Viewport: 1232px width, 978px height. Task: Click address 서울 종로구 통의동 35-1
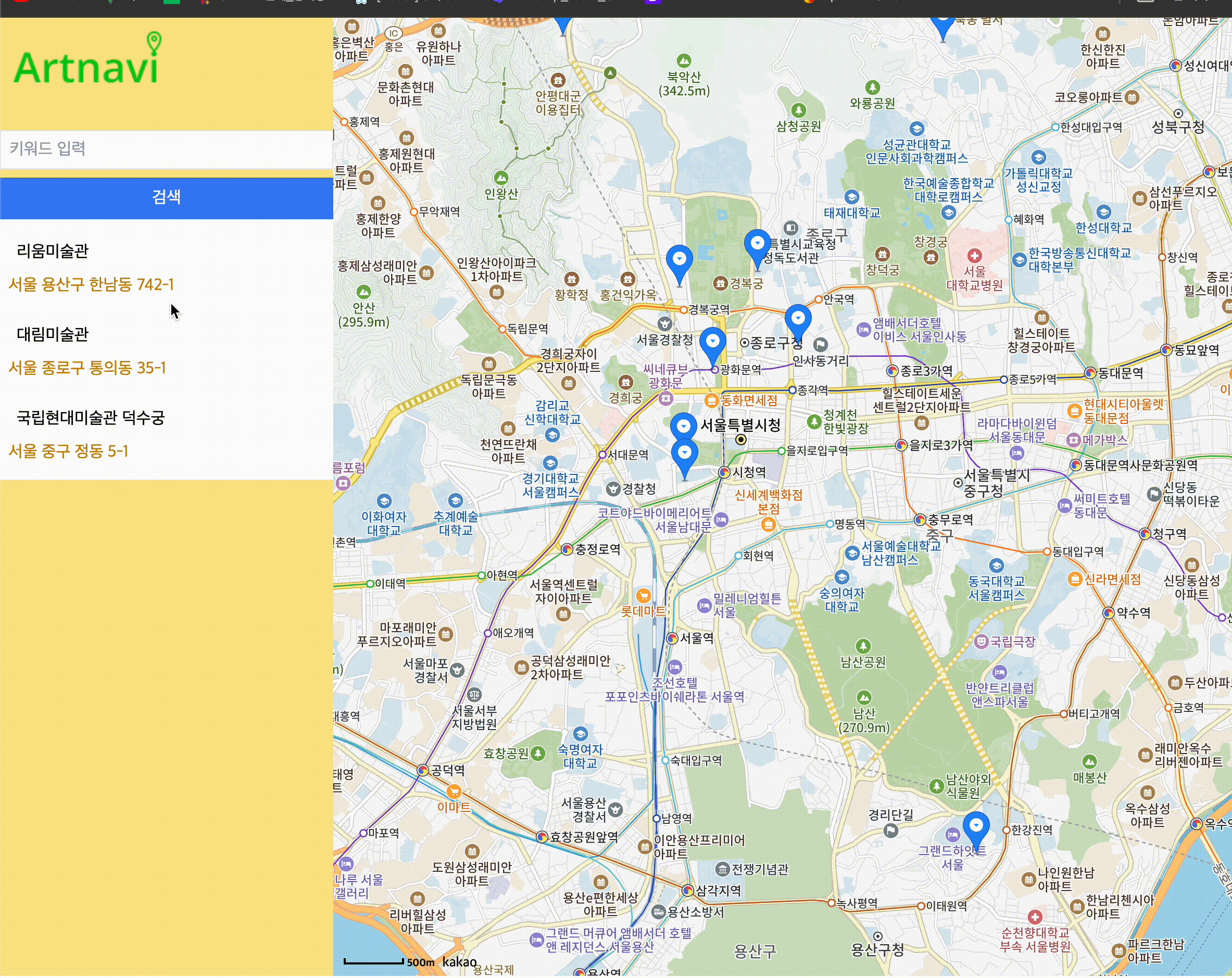(87, 368)
